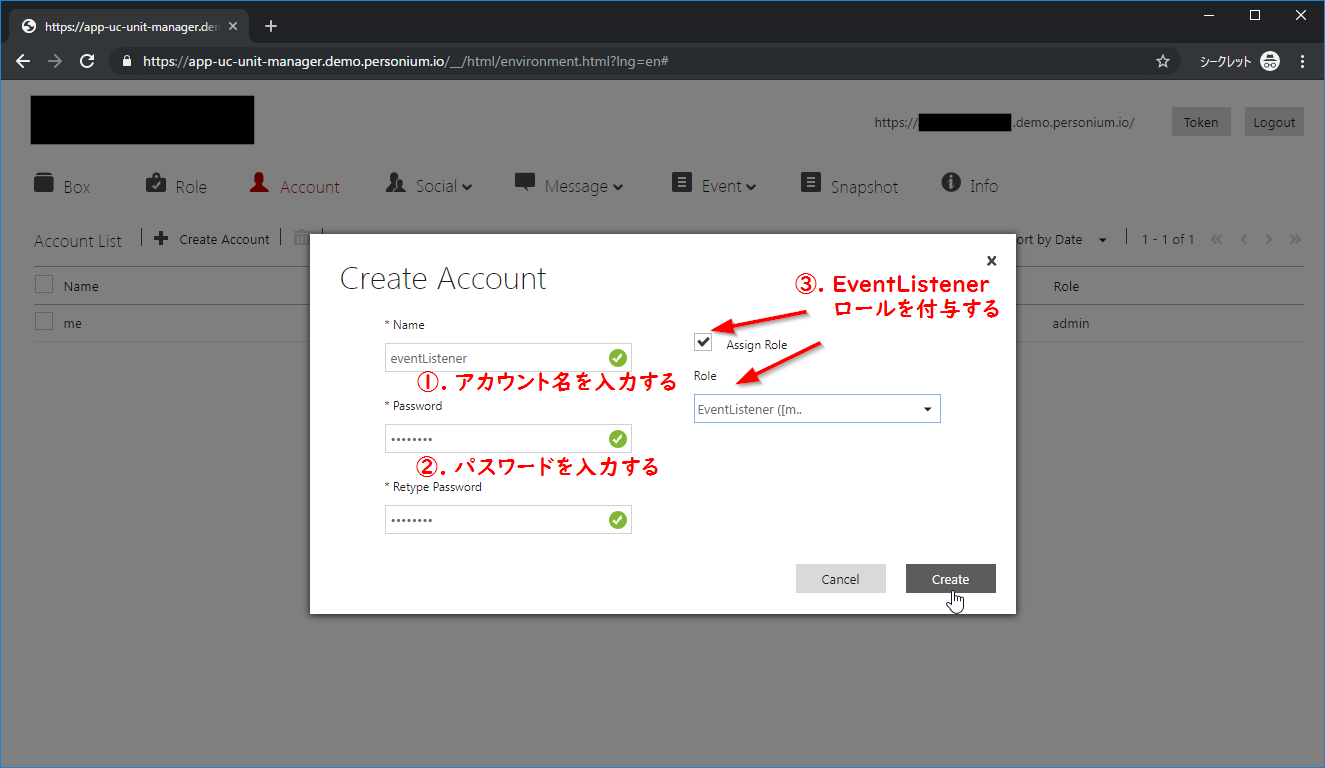The image size is (1325, 768).
Task: Uncheck the Assign Role checkbox
Action: point(704,341)
